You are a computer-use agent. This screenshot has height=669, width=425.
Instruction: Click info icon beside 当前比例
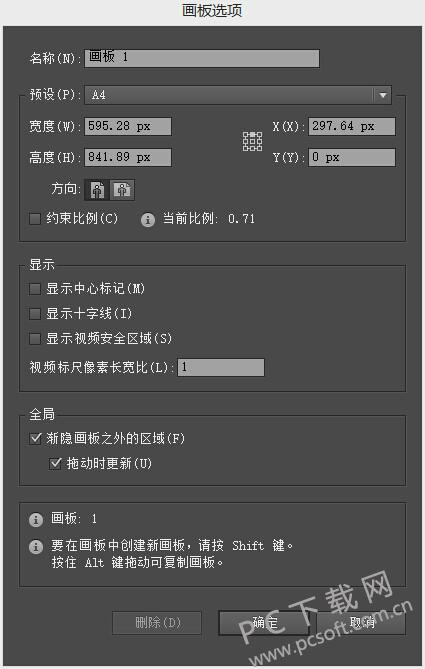(x=148, y=220)
